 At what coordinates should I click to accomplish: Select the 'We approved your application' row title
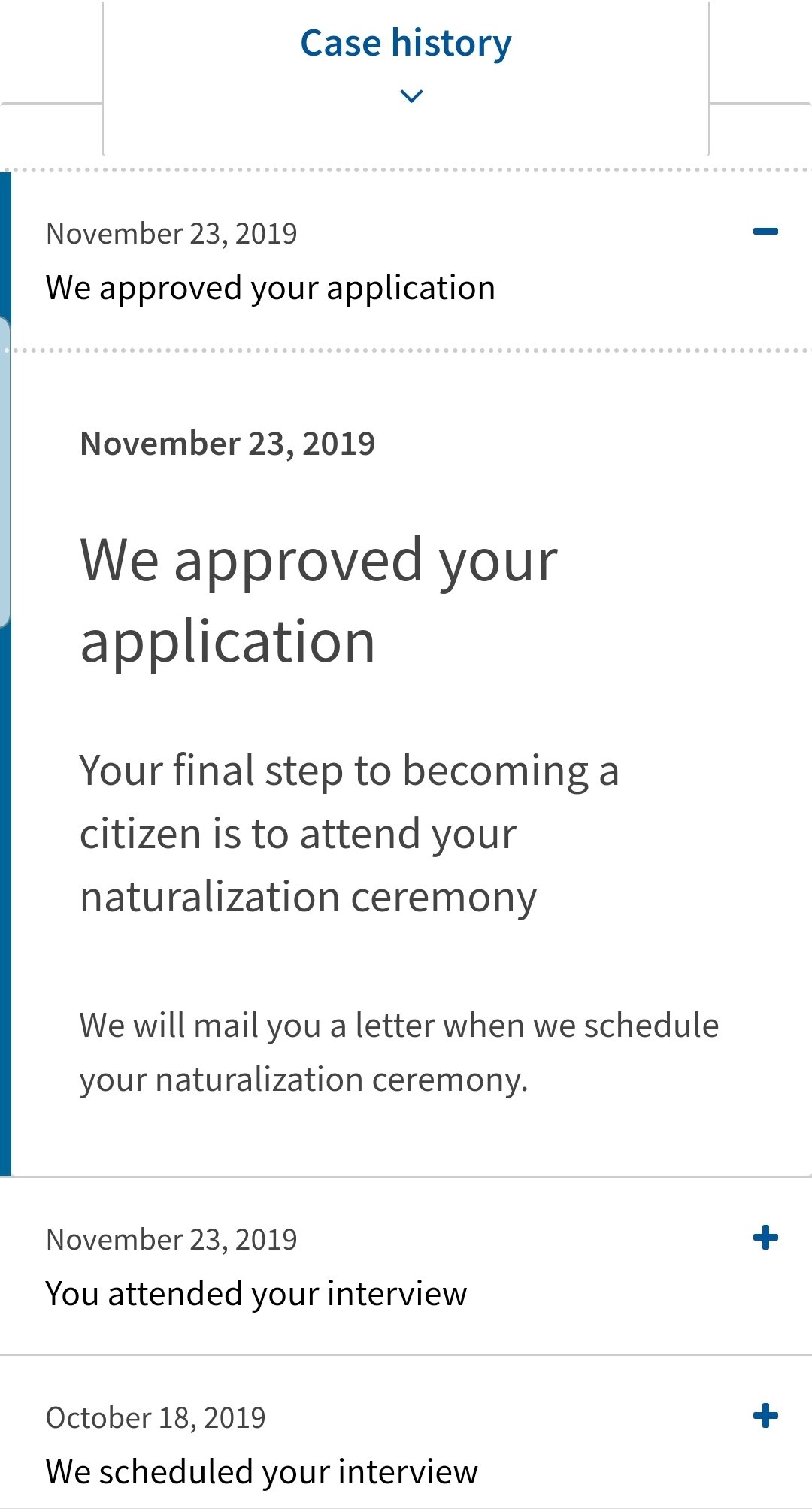click(x=271, y=288)
